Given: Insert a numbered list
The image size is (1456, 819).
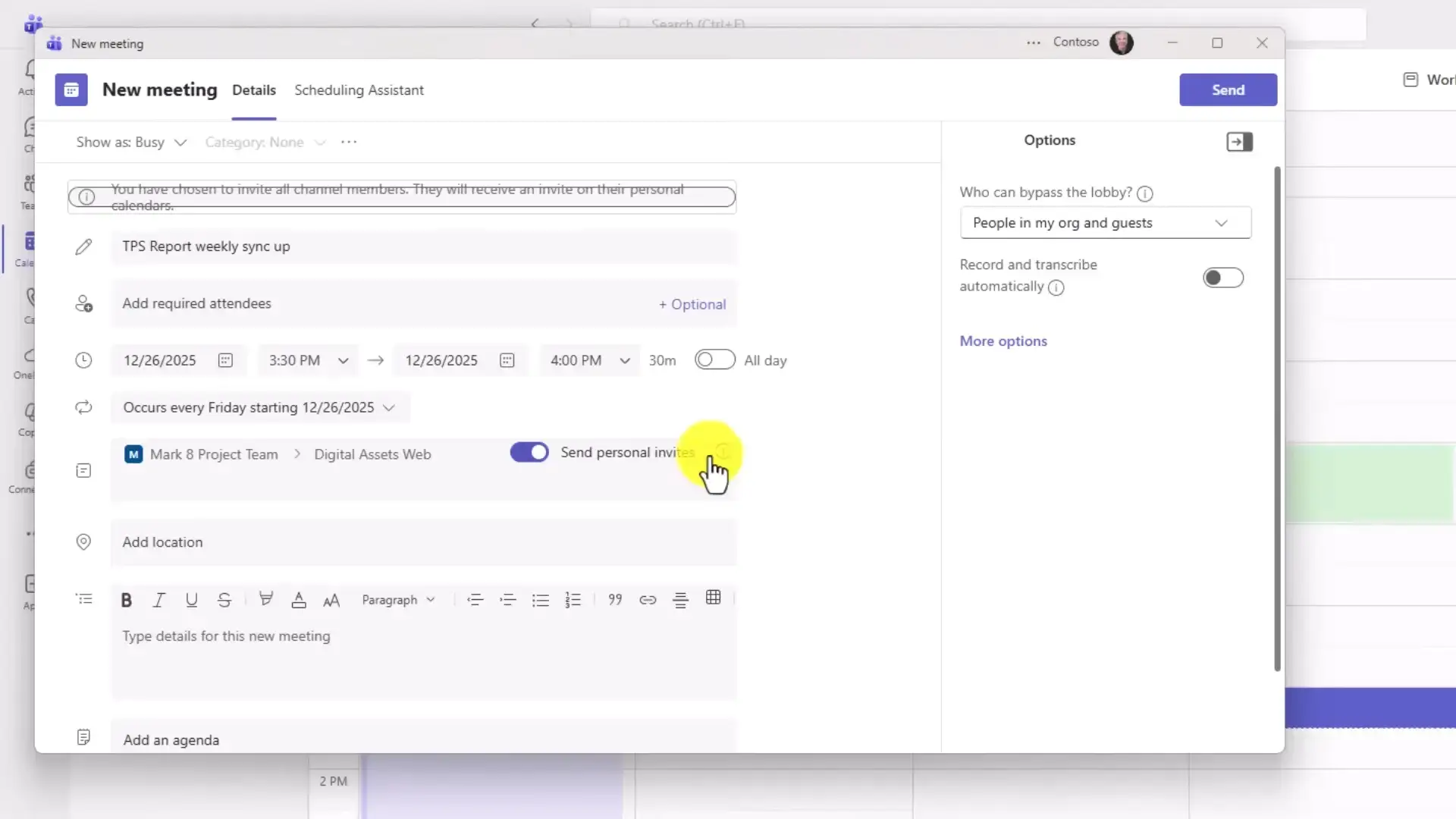Looking at the screenshot, I should pyautogui.click(x=573, y=600).
